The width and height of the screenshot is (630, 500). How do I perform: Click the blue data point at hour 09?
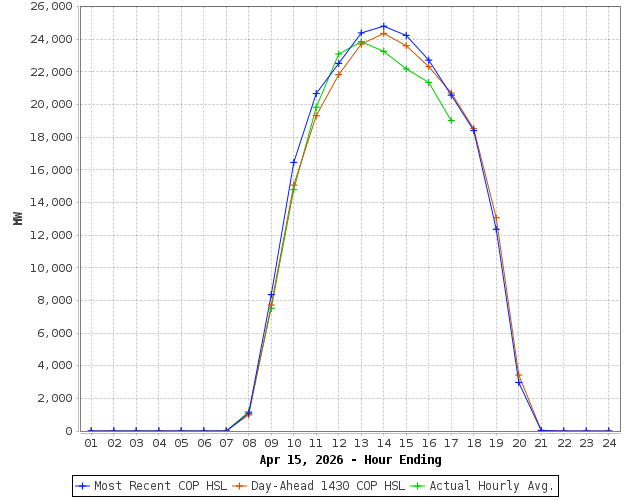[271, 295]
